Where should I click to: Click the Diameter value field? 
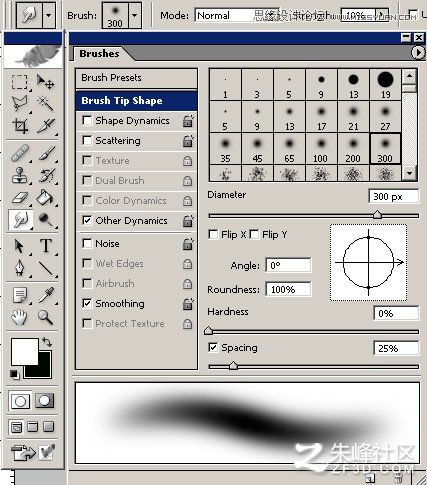(x=394, y=196)
